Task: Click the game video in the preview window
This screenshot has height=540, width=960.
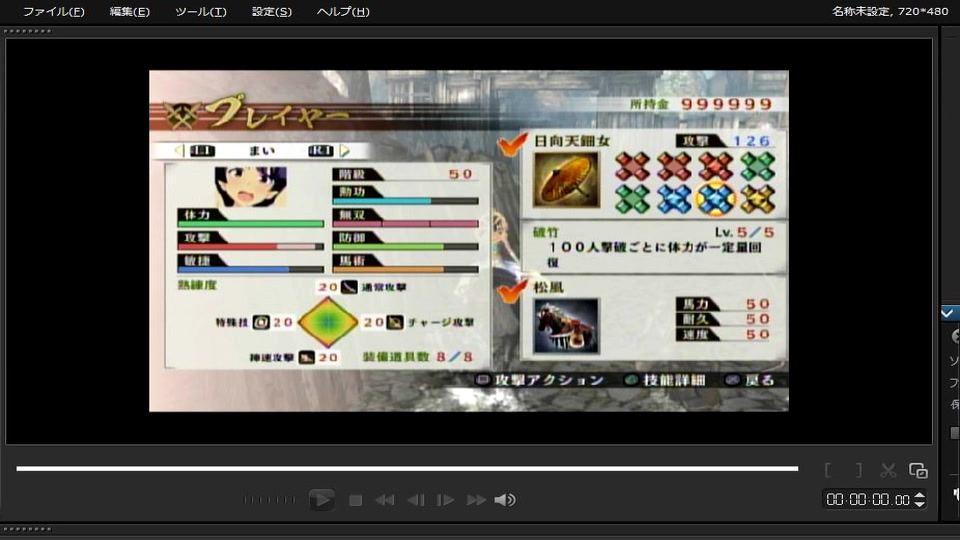Action: 469,241
